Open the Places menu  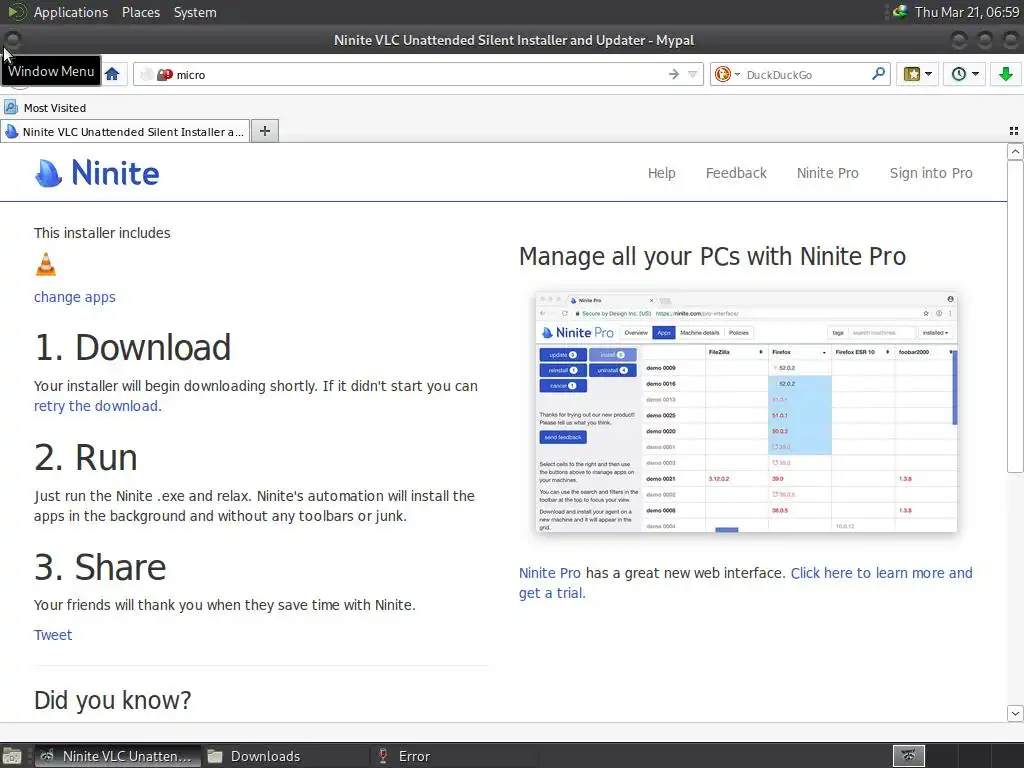point(140,12)
